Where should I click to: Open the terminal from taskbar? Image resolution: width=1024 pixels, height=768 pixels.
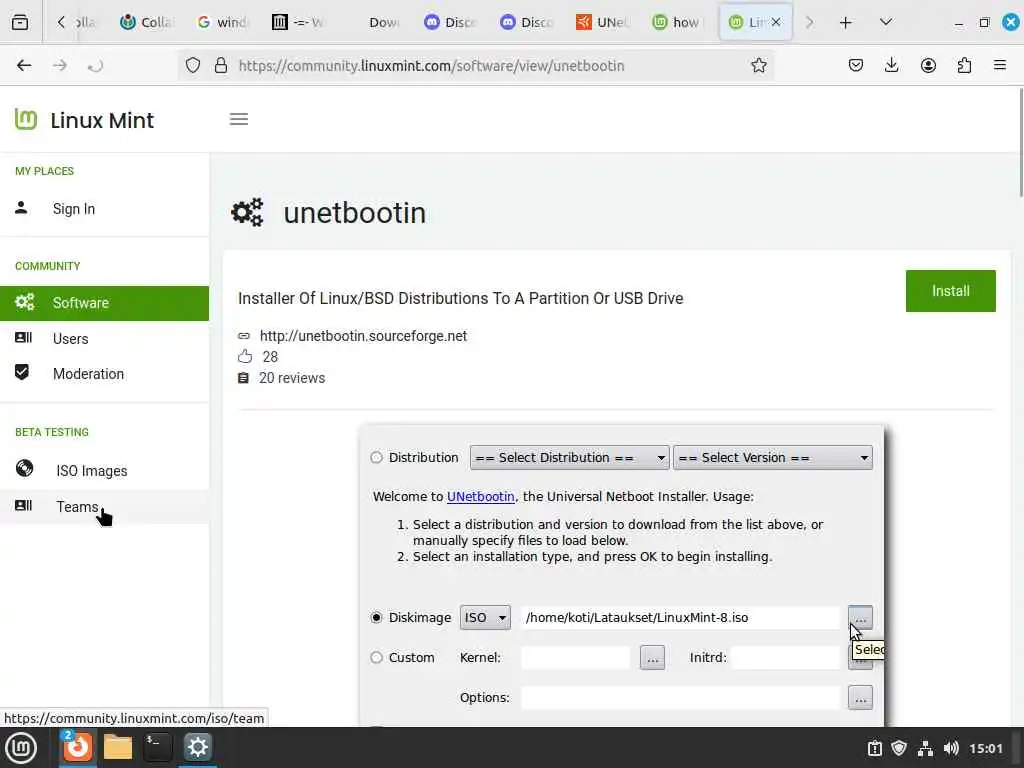point(157,747)
